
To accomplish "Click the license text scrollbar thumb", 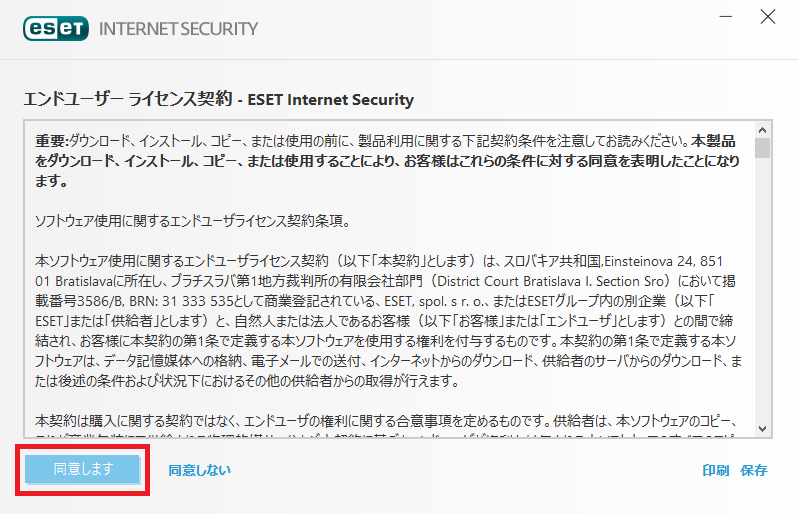I will [762, 148].
